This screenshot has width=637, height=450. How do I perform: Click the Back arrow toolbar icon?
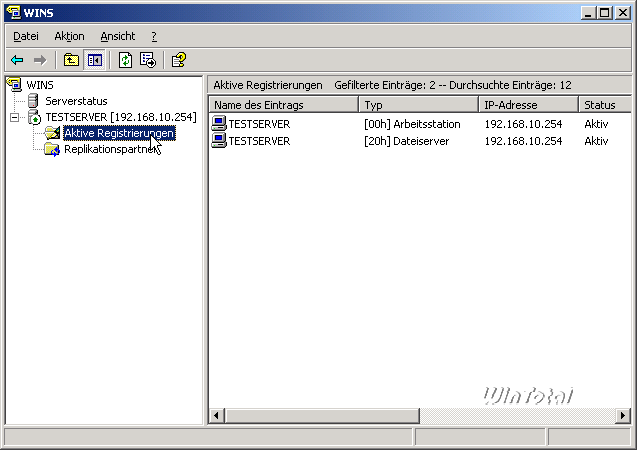point(17,60)
